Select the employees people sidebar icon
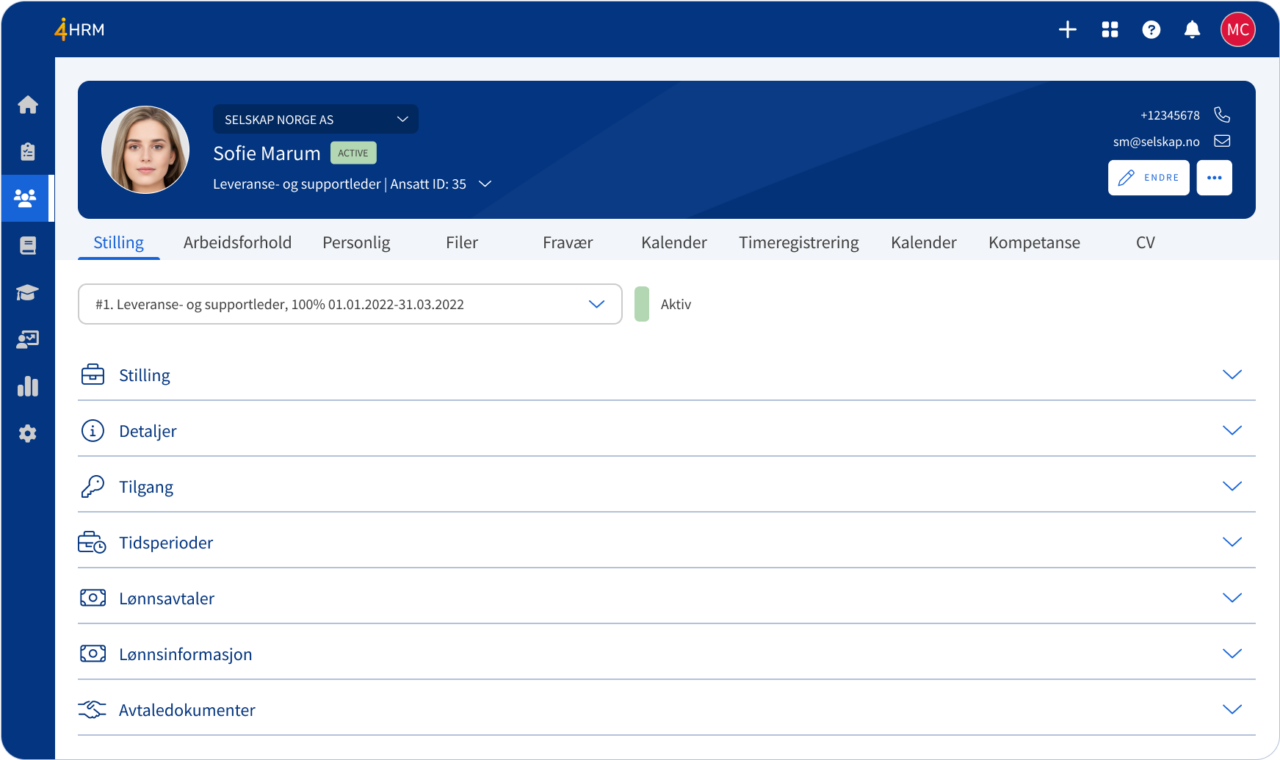 pos(26,198)
